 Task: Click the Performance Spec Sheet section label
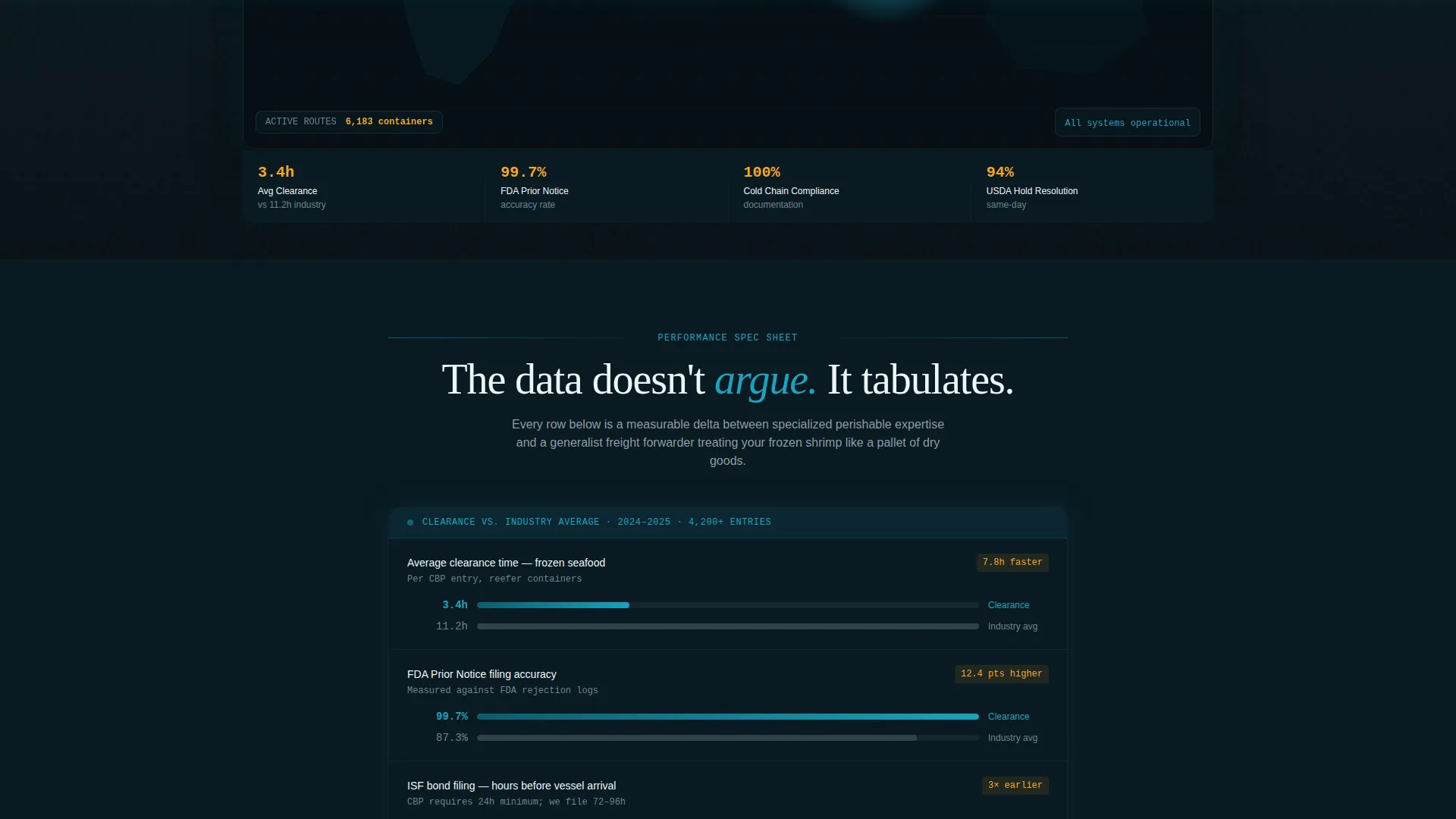point(727,338)
